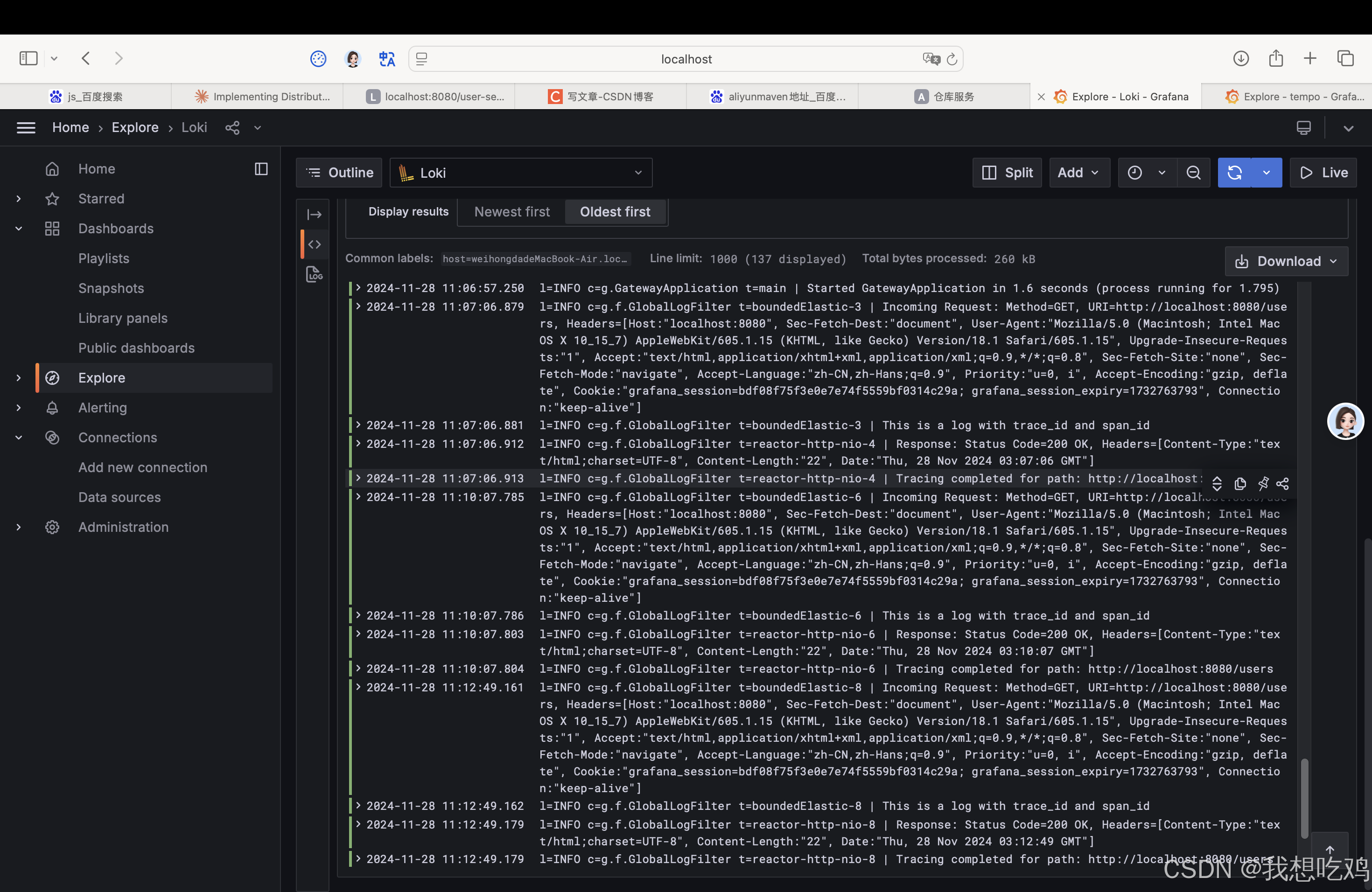
Task: Click the Split view button
Action: point(1007,173)
